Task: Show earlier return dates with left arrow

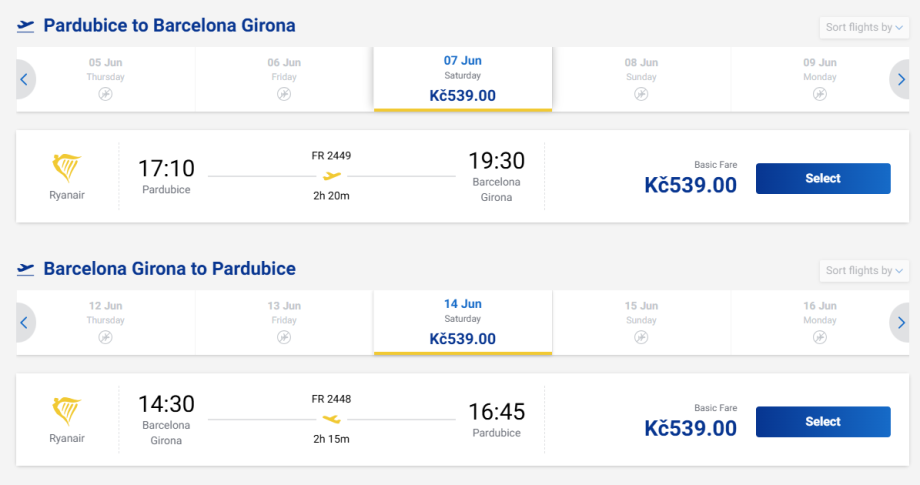Action: tap(24, 322)
